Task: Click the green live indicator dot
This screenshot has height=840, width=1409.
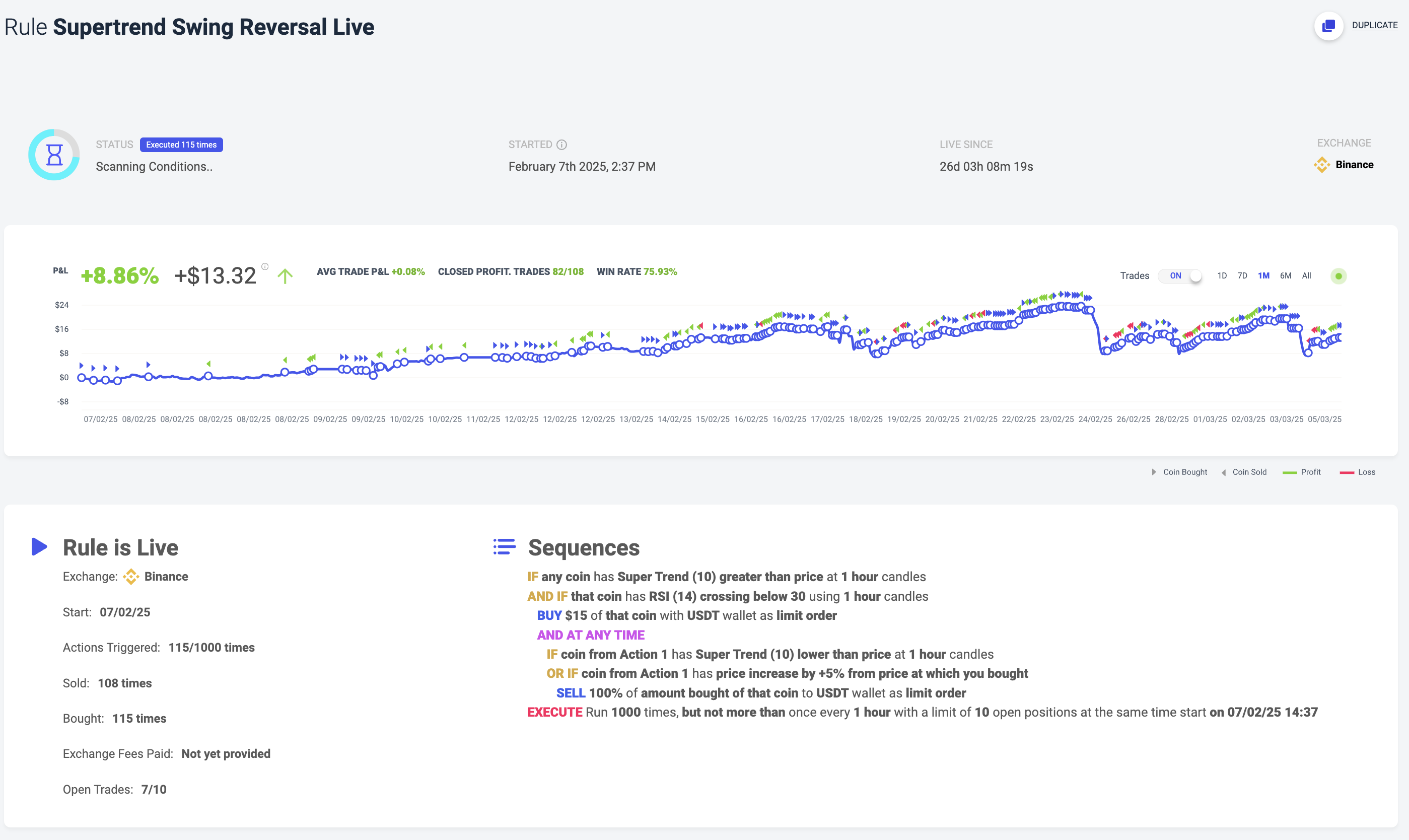Action: point(1338,276)
